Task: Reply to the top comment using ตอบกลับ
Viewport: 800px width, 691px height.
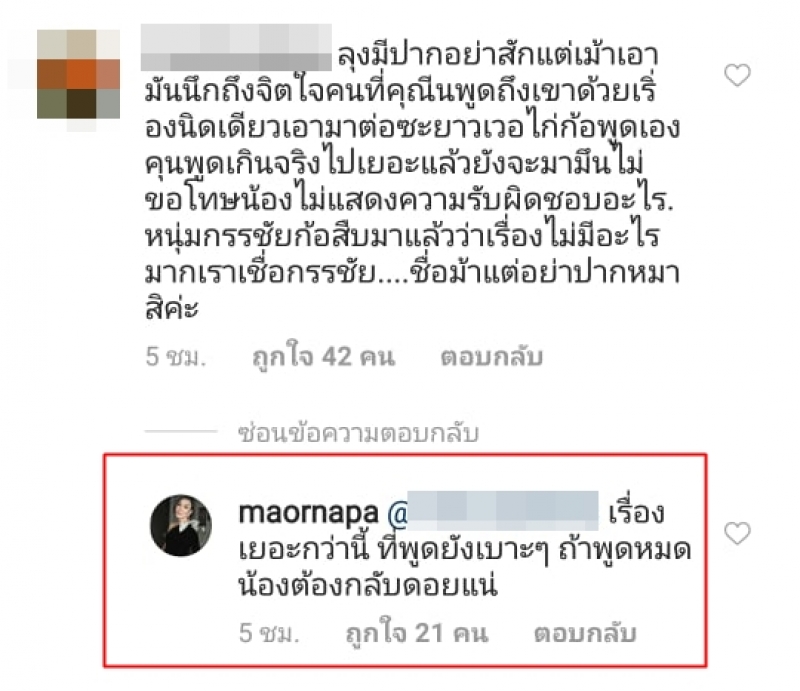Action: (x=492, y=357)
